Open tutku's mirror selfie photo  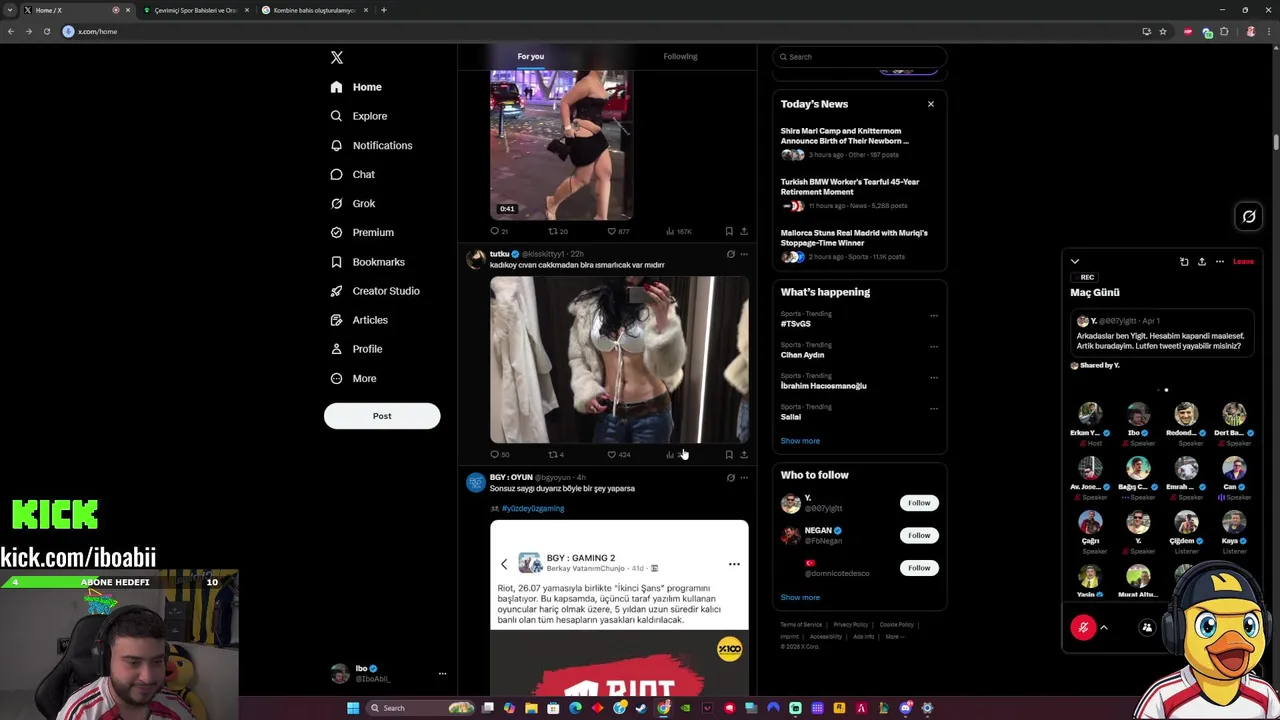(619, 360)
